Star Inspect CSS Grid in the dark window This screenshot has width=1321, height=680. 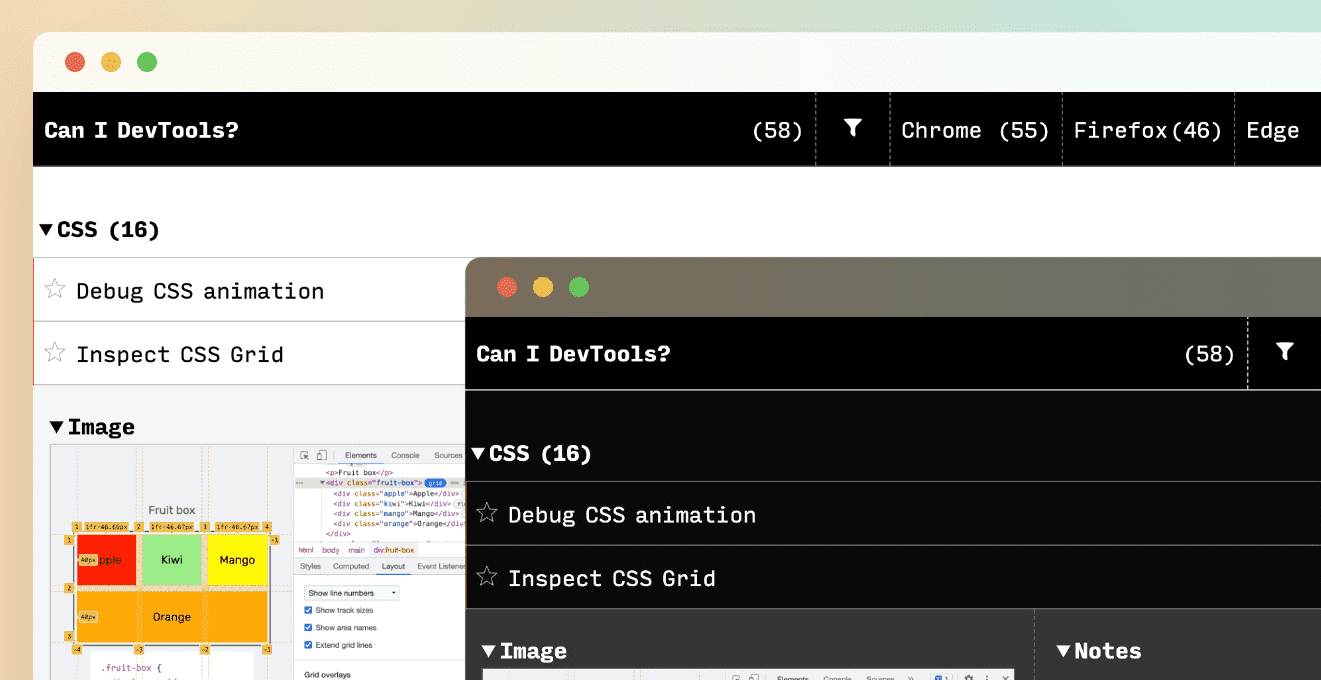pos(487,577)
